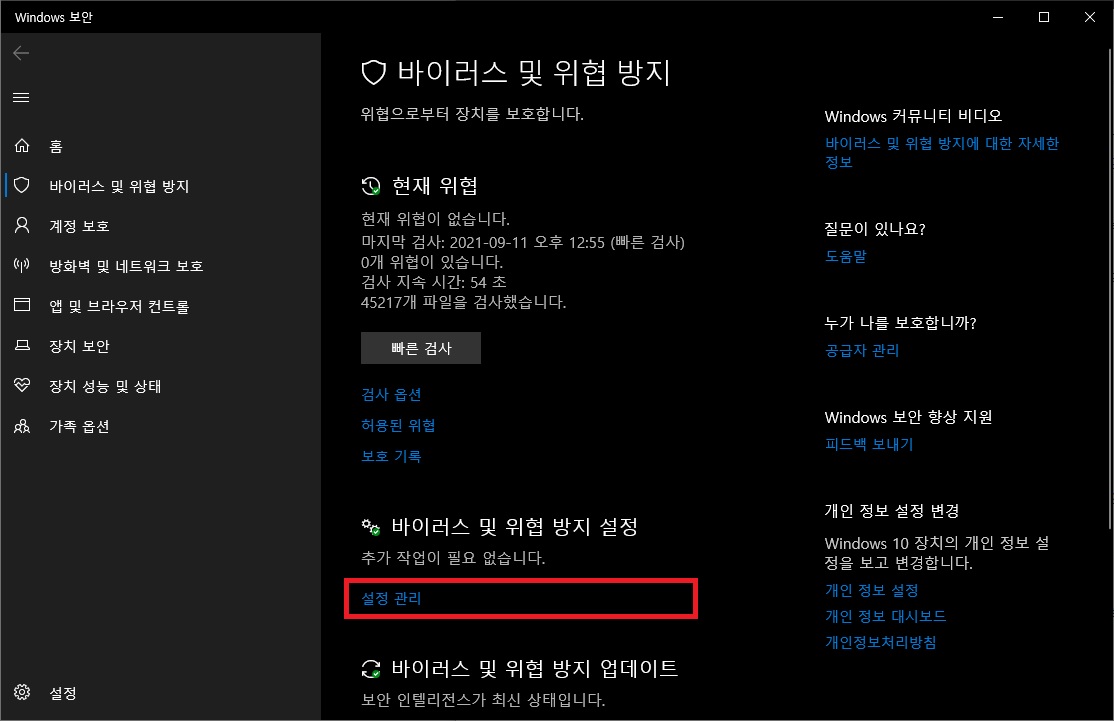Click the shield icon in sidebar
1114x721 pixels.
[22, 185]
